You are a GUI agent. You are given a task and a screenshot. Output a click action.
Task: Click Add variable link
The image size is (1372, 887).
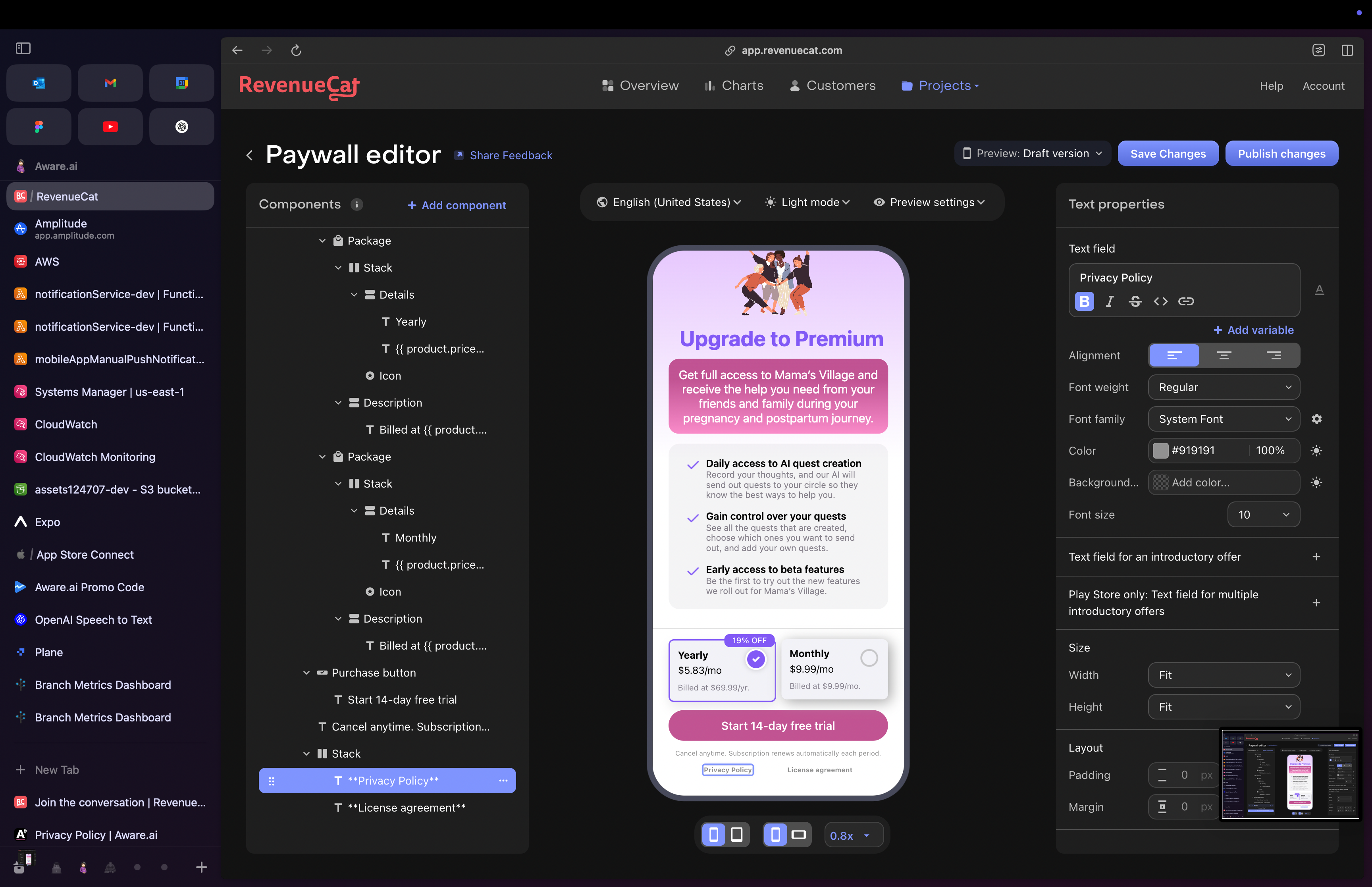(1253, 330)
